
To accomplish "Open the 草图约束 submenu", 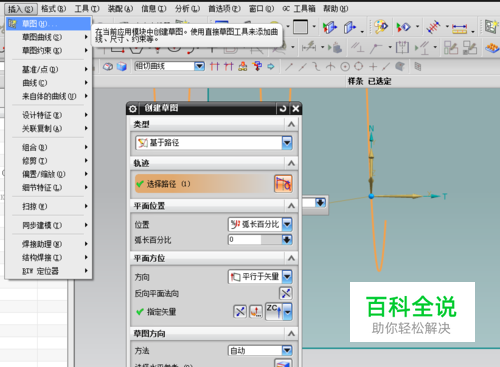I will (x=49, y=50).
